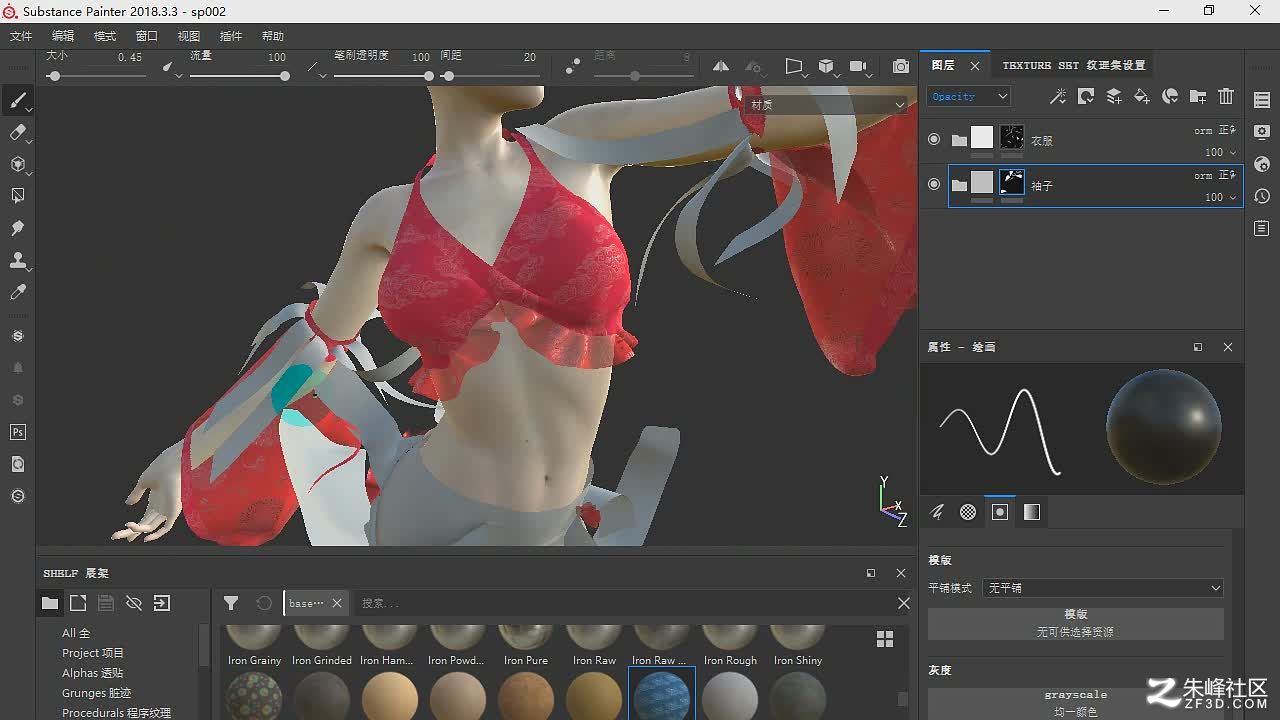Toggle visibility of 袖子 layer
The width and height of the screenshot is (1280, 720).
(934, 184)
